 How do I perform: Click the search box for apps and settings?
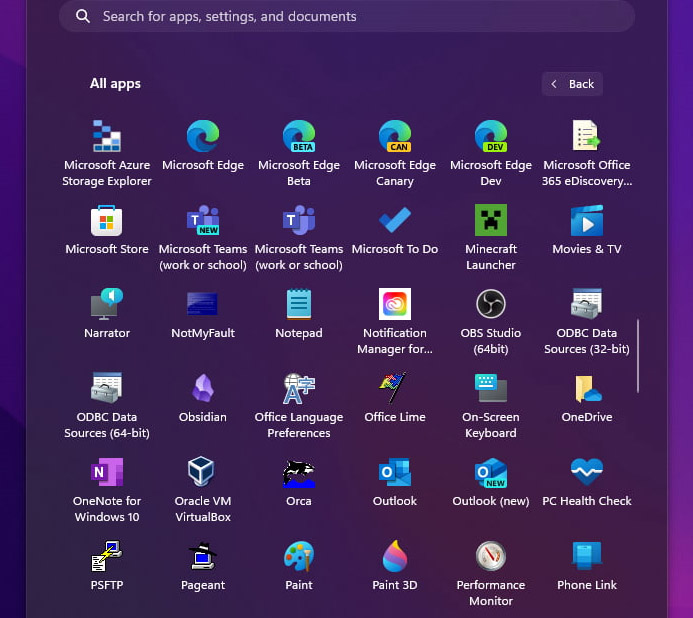347,16
